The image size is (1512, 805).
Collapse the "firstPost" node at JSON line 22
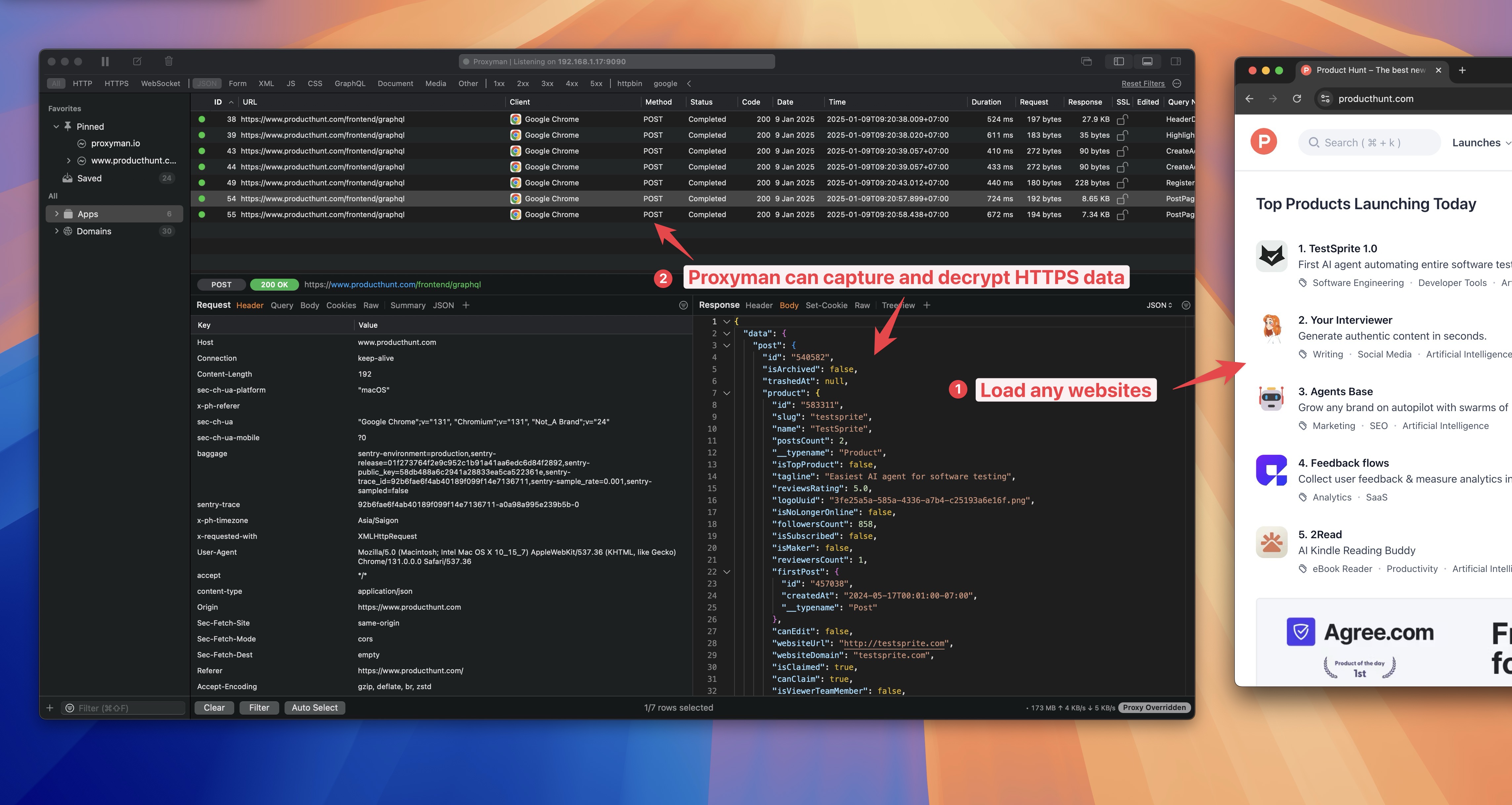pos(727,572)
